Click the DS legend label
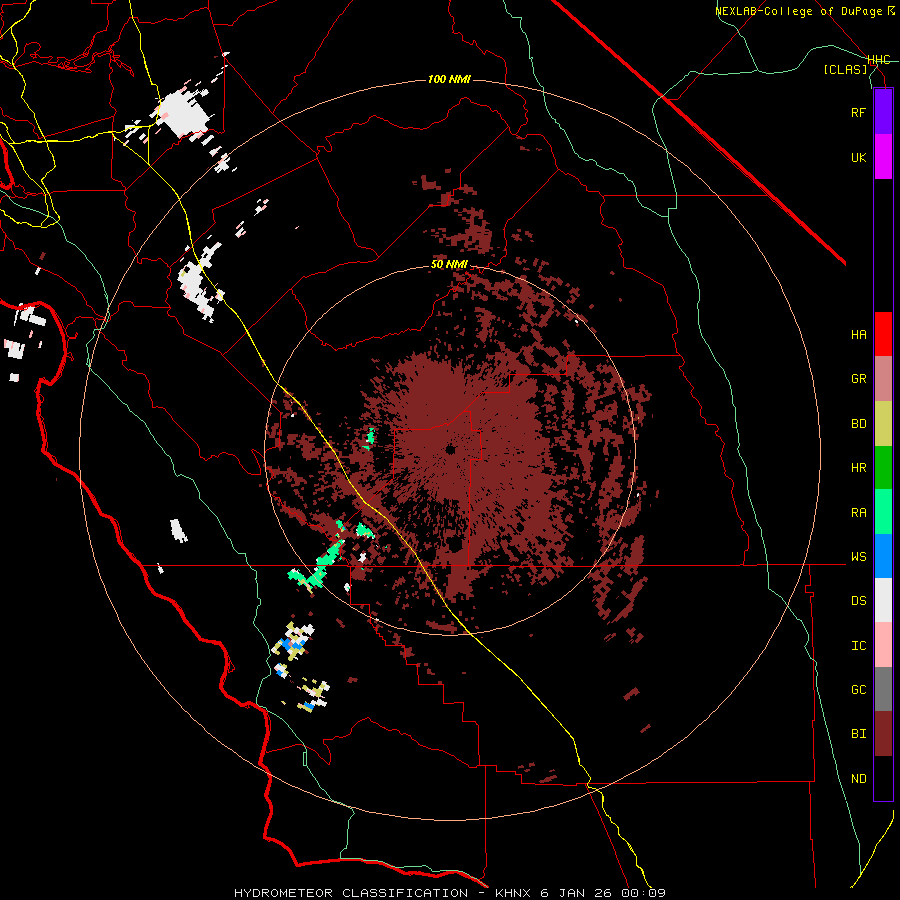Viewport: 900px width, 900px height. [859, 601]
